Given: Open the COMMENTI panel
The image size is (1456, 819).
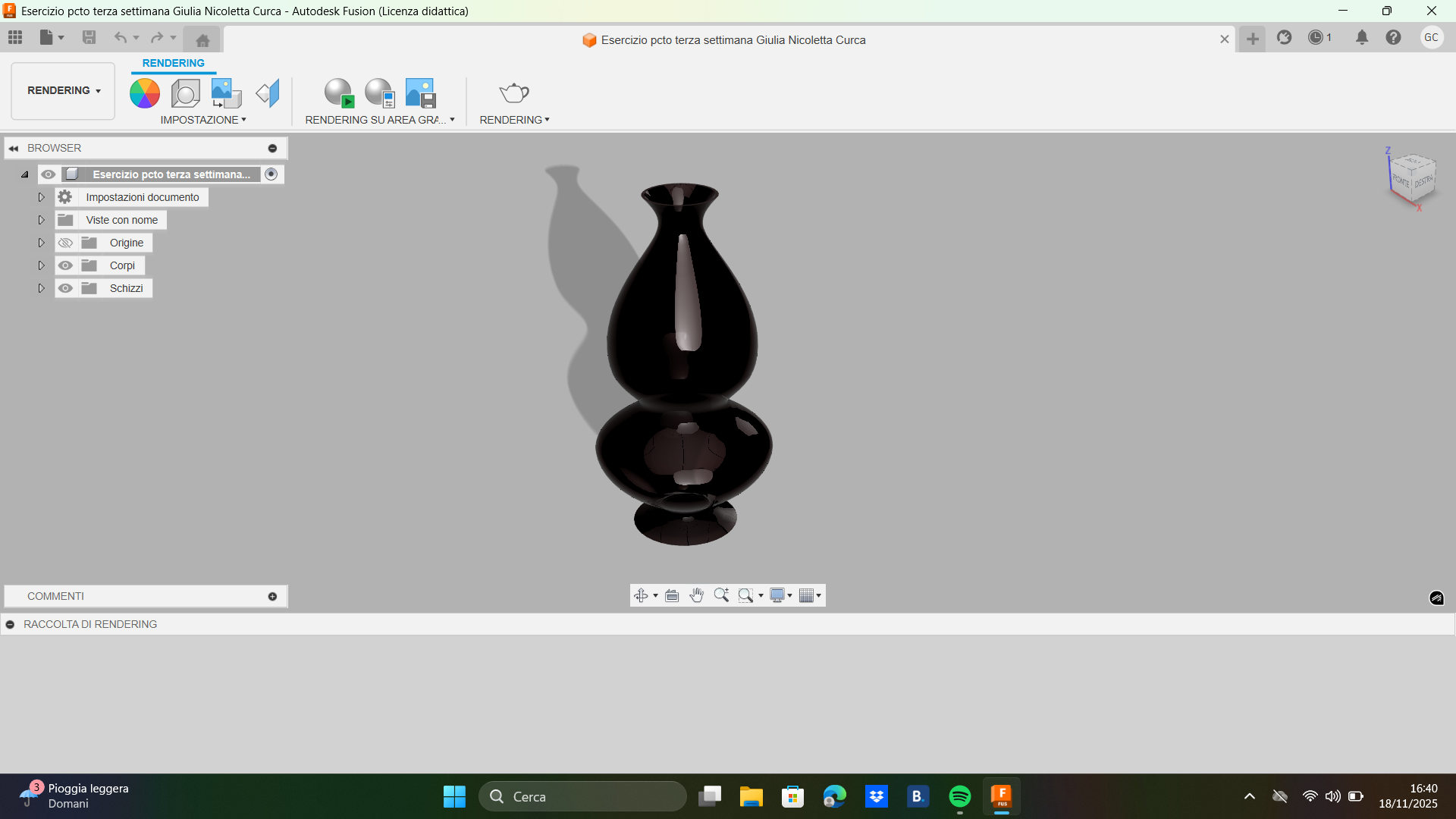Looking at the screenshot, I should tap(55, 596).
